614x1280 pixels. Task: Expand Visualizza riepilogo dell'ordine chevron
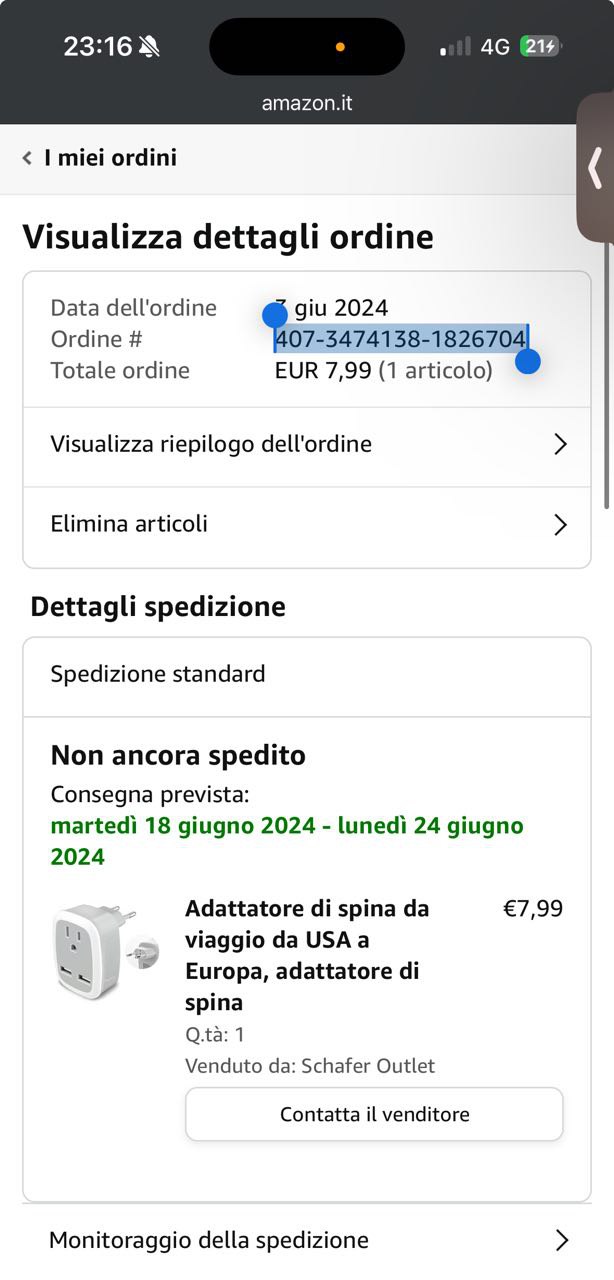(560, 445)
